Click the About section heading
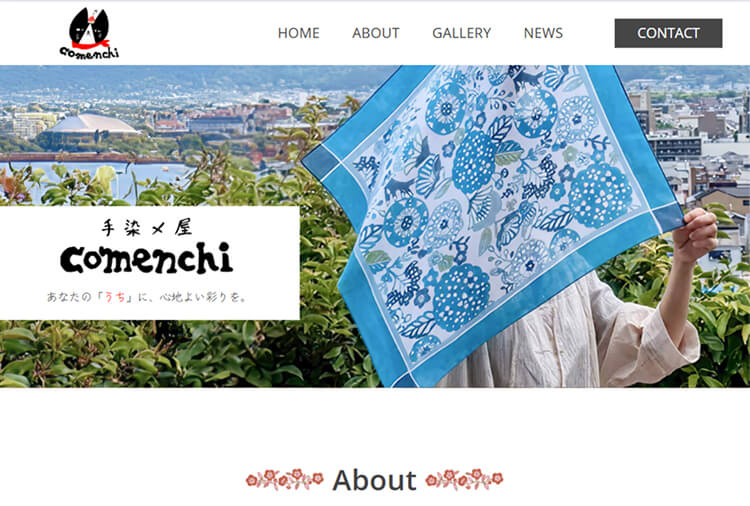This screenshot has width=750, height=506. 375,480
